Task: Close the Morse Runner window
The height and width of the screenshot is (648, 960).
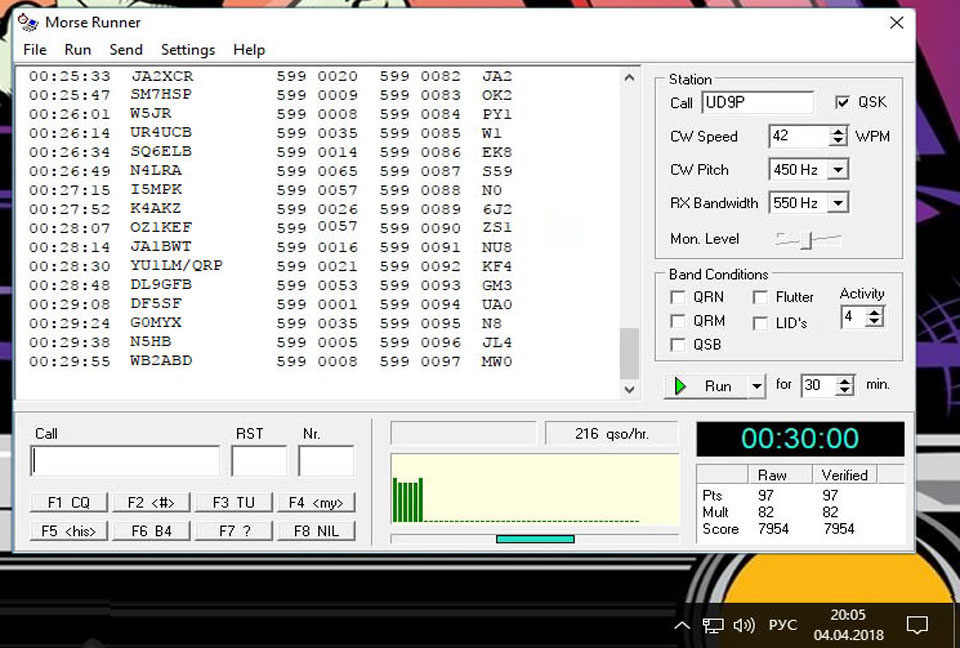Action: (896, 22)
